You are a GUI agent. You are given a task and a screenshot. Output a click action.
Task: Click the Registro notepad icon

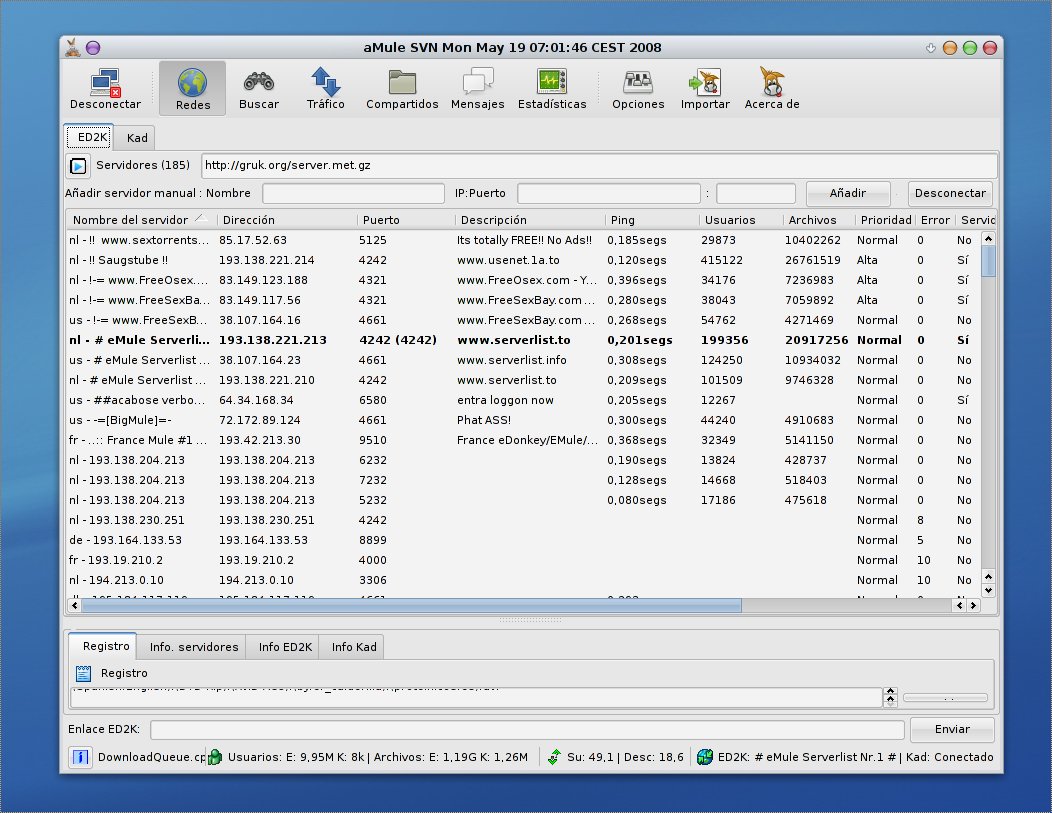coord(83,673)
